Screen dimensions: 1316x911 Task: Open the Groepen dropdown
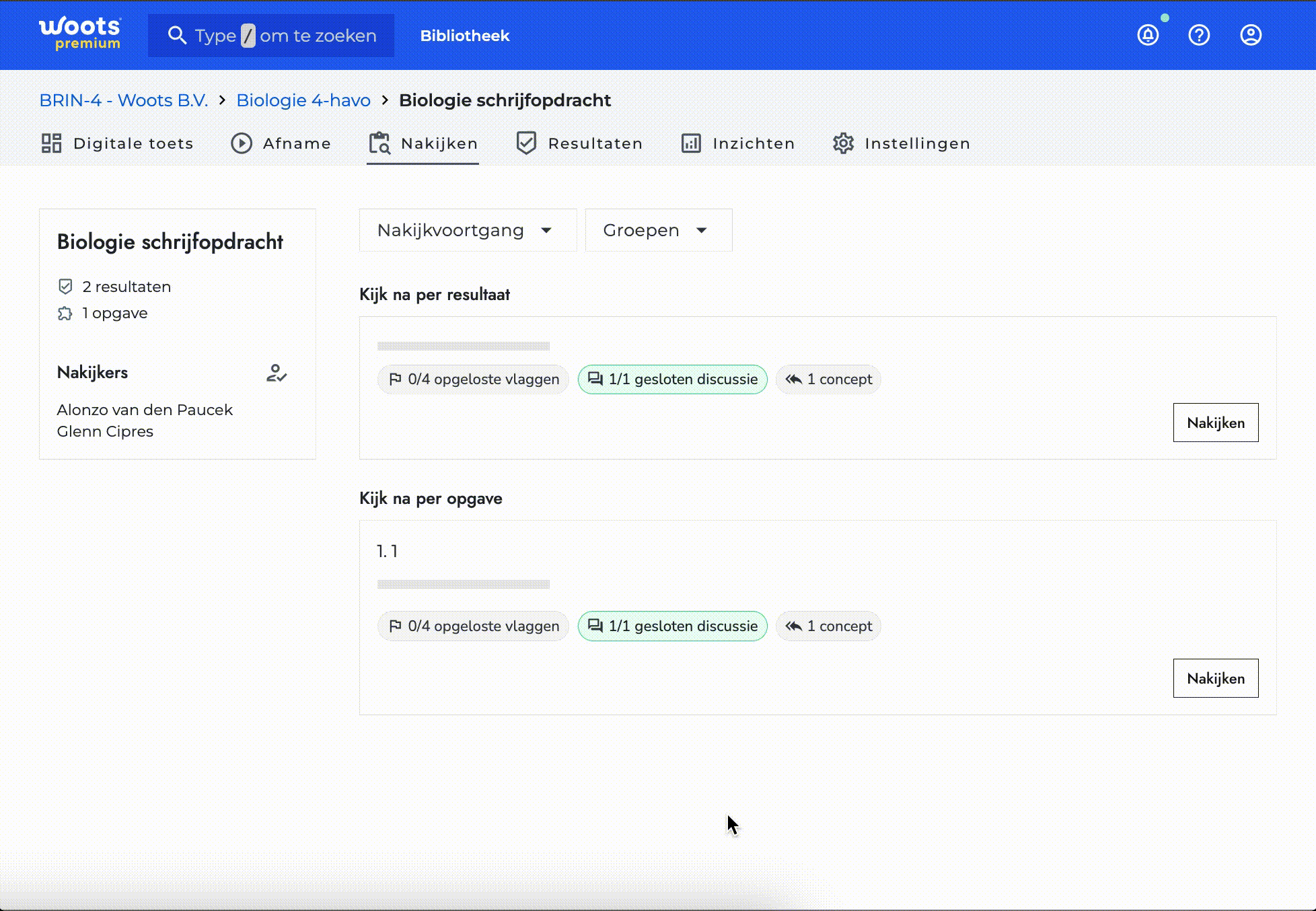[659, 230]
